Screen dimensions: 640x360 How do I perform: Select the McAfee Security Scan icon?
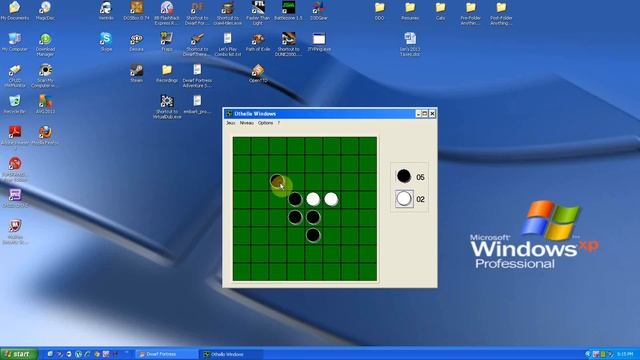coord(15,232)
